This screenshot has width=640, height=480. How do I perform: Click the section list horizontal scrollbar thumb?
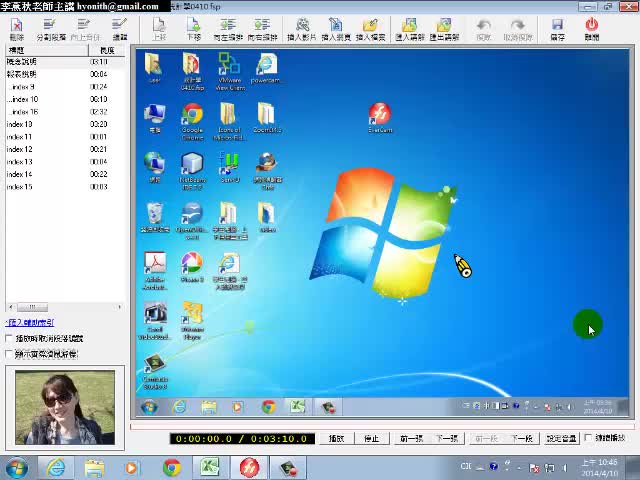[33, 307]
